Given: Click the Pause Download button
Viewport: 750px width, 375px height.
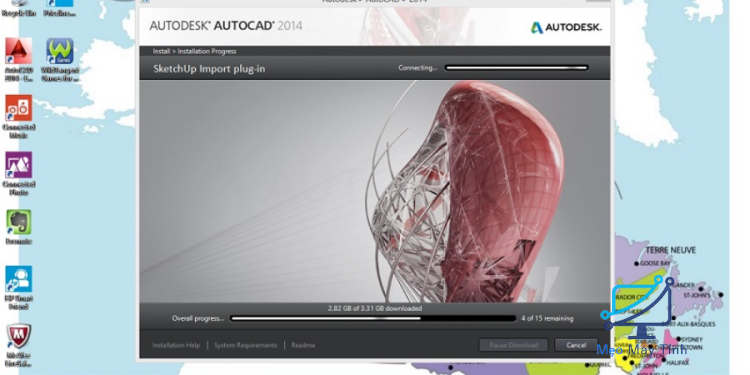Looking at the screenshot, I should tap(514, 345).
